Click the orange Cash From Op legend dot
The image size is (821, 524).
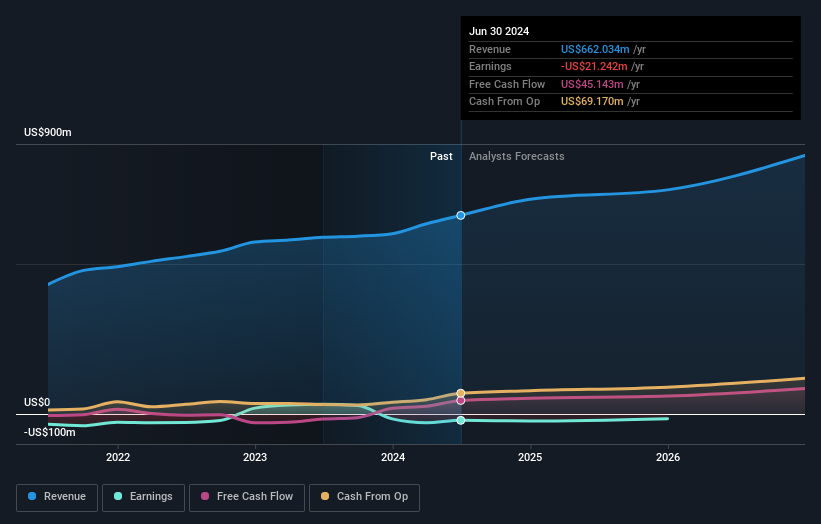[x=325, y=496]
